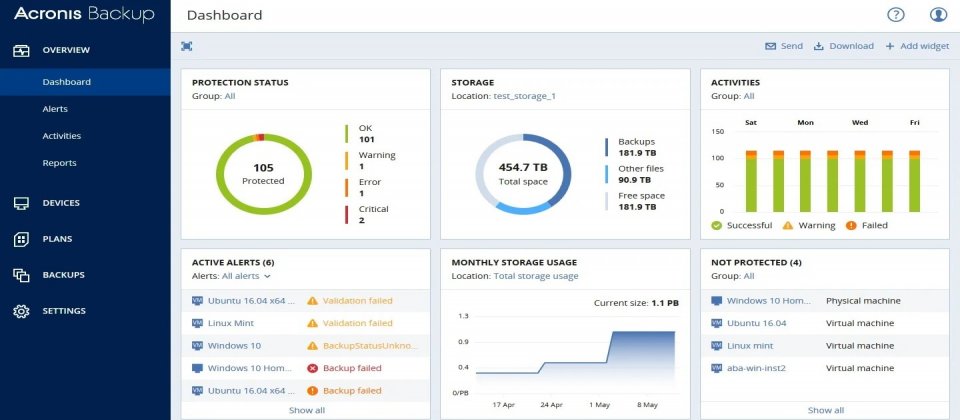Click the VM icon beside Linux mint in Not Protected

pyautogui.click(x=716, y=345)
